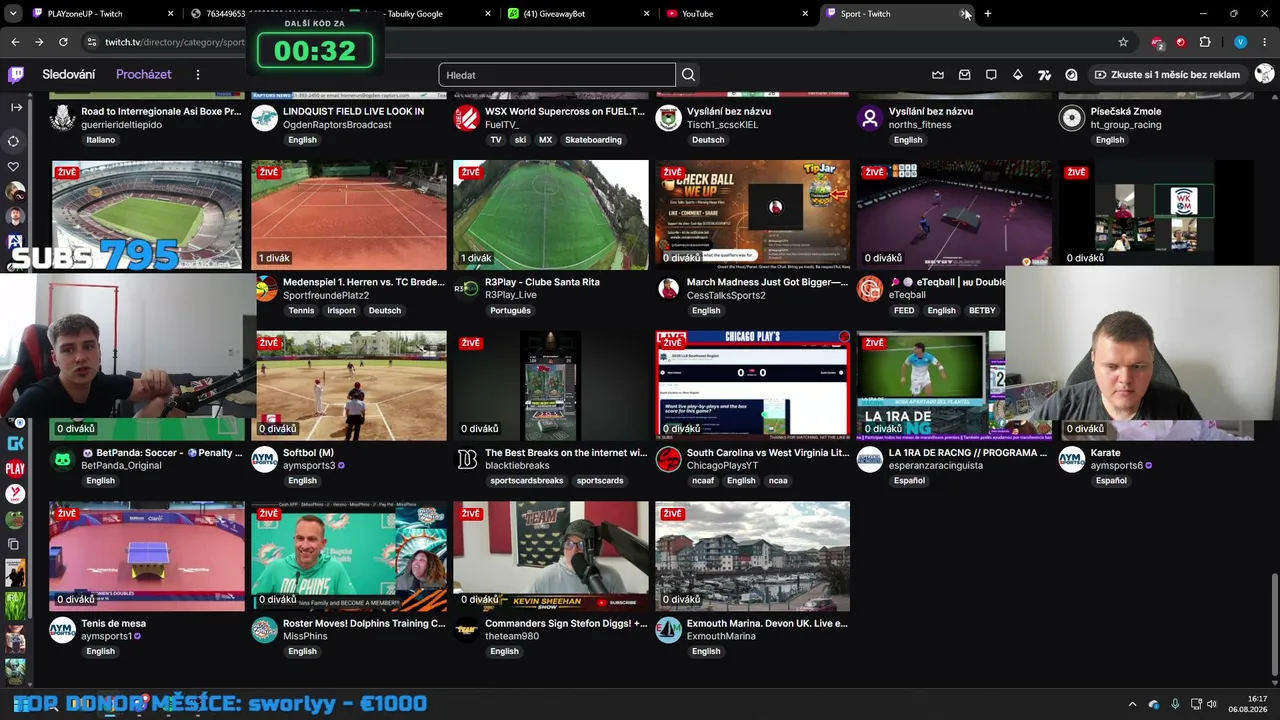Click the stacked squares icon in sidebar
This screenshot has width=1280, height=720.
(14, 544)
